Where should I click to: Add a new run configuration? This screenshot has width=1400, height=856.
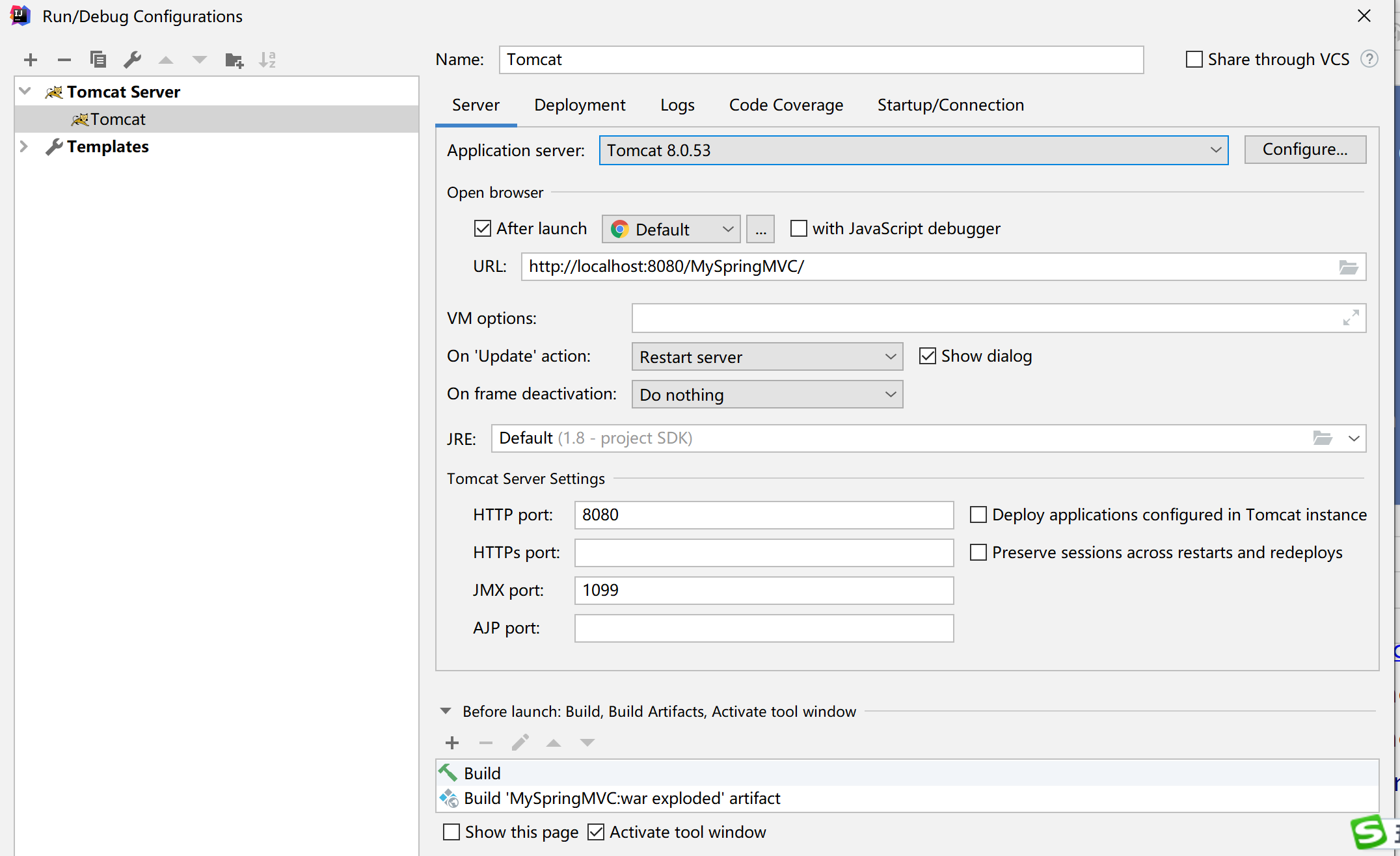click(31, 60)
